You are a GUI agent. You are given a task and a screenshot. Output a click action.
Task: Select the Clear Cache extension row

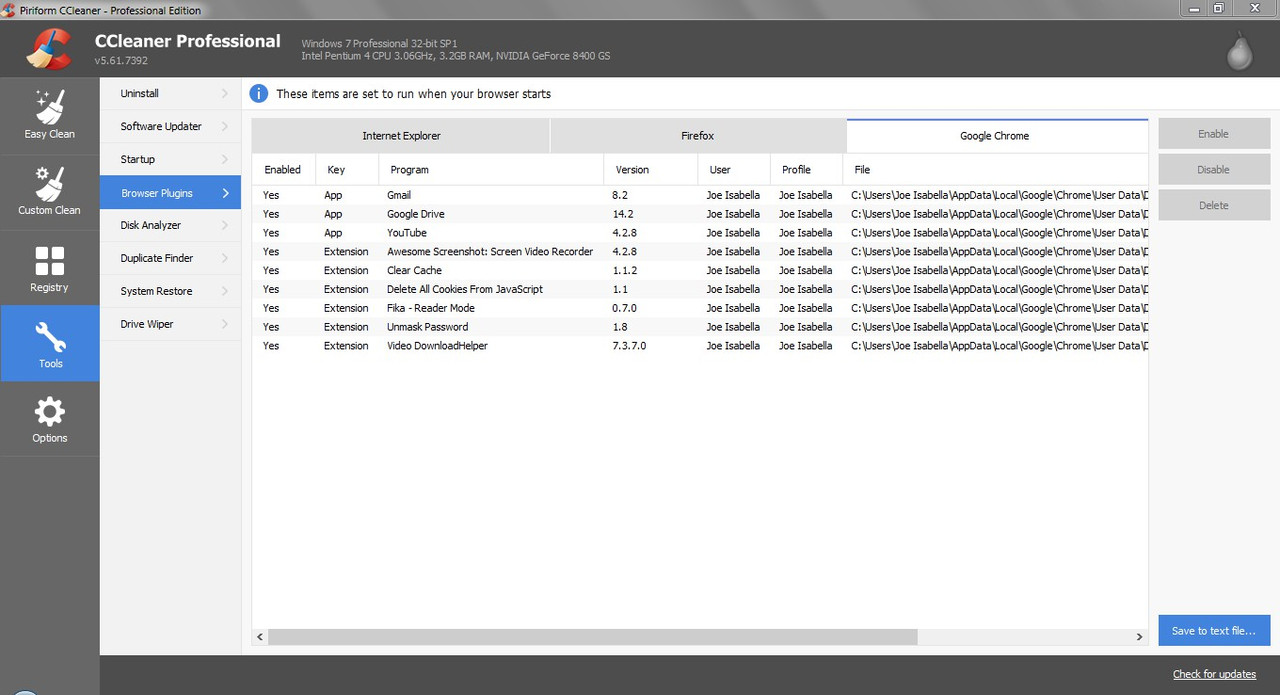(x=700, y=270)
